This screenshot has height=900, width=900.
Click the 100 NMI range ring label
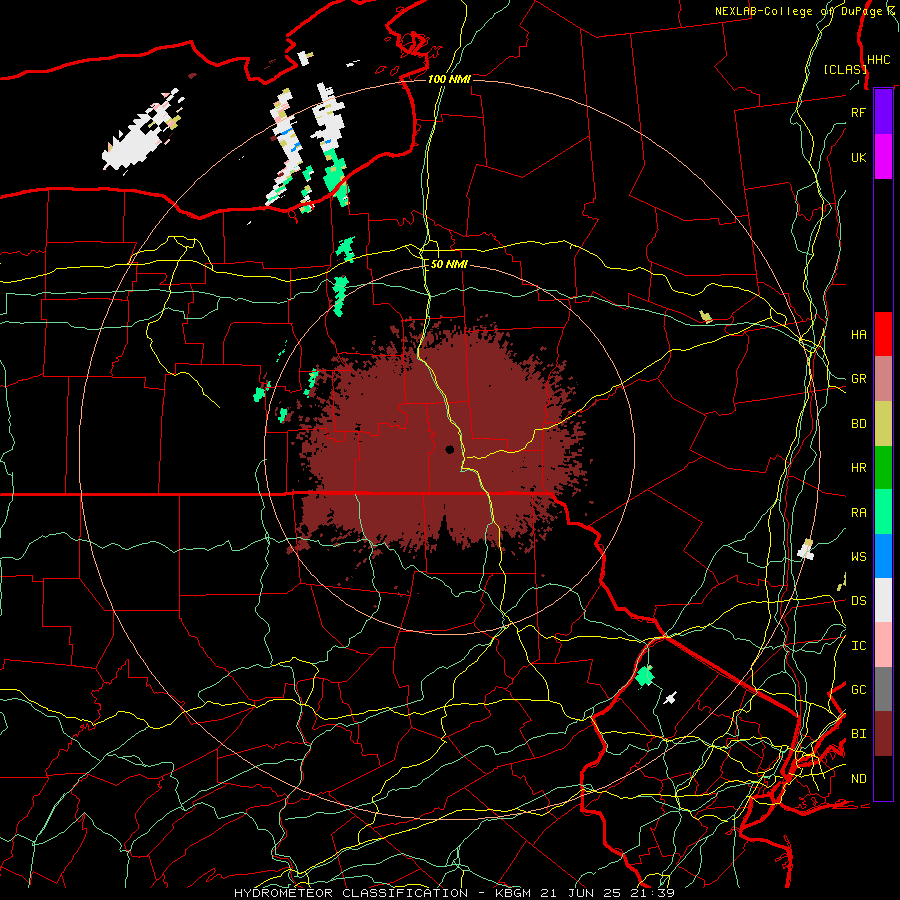pyautogui.click(x=449, y=79)
